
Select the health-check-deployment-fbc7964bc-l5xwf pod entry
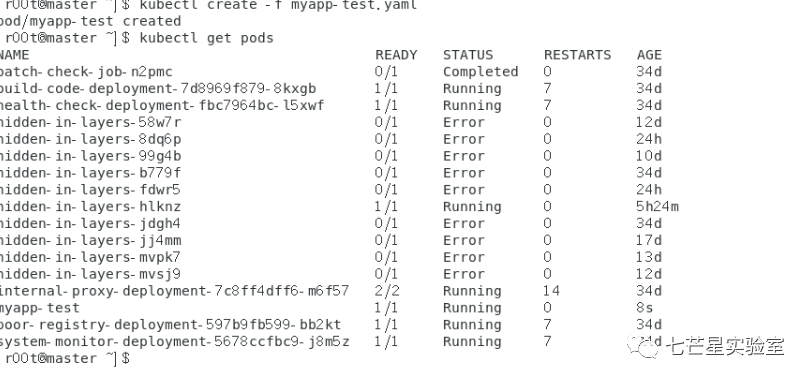162,106
